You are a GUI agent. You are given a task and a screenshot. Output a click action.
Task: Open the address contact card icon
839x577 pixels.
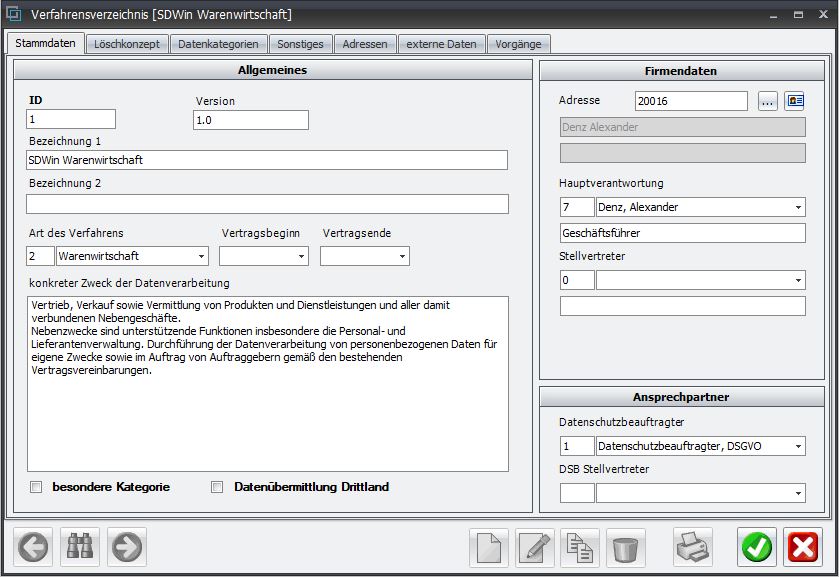pos(795,101)
